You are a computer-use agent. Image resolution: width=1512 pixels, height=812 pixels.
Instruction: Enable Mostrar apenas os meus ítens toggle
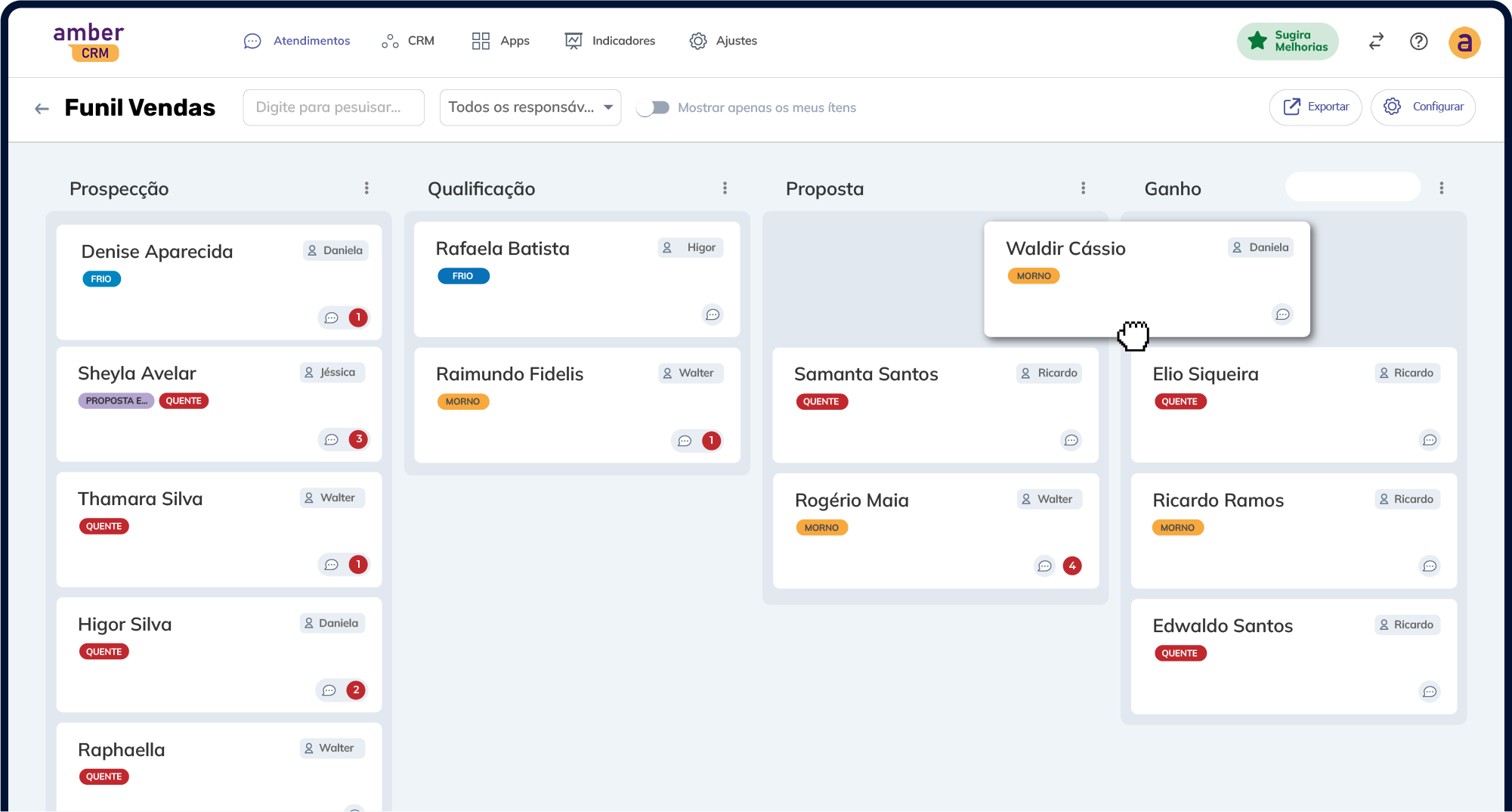click(x=653, y=107)
